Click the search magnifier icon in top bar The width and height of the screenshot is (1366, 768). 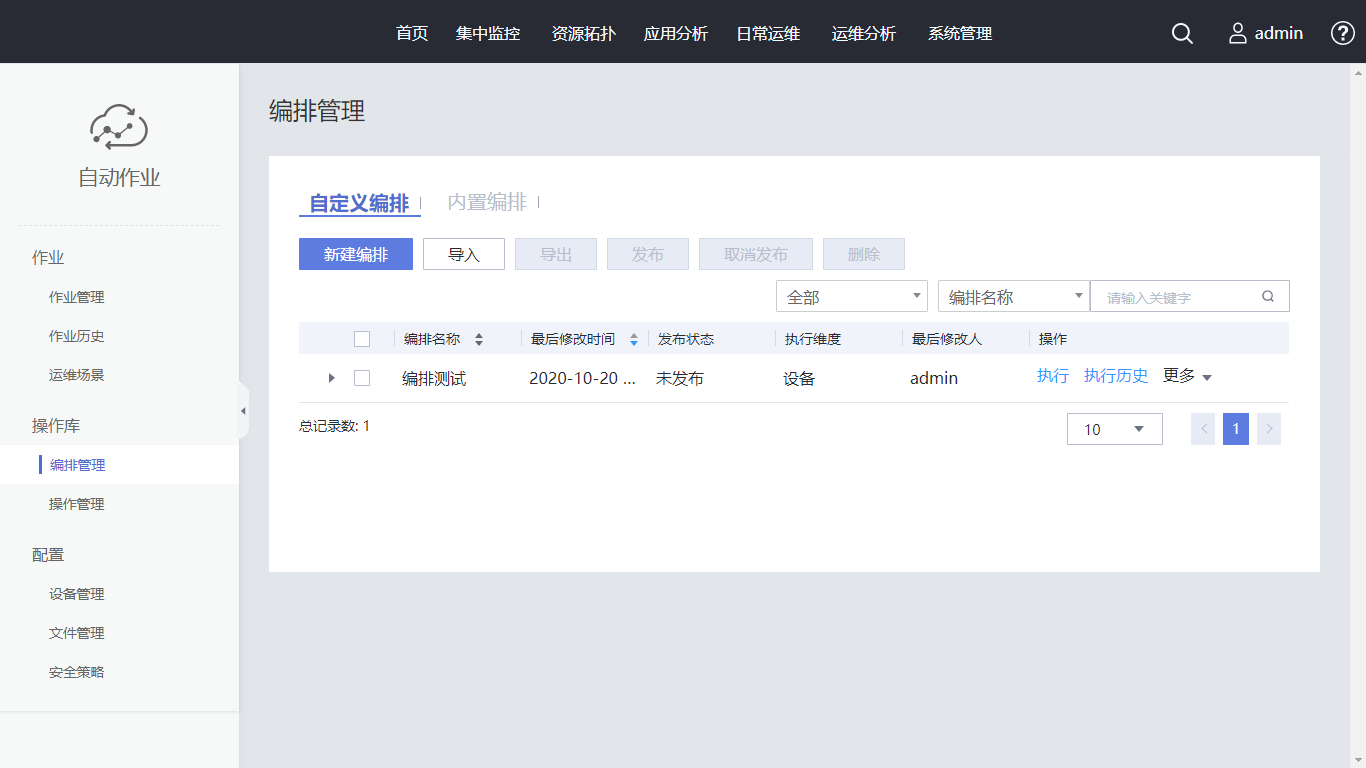pyautogui.click(x=1182, y=34)
